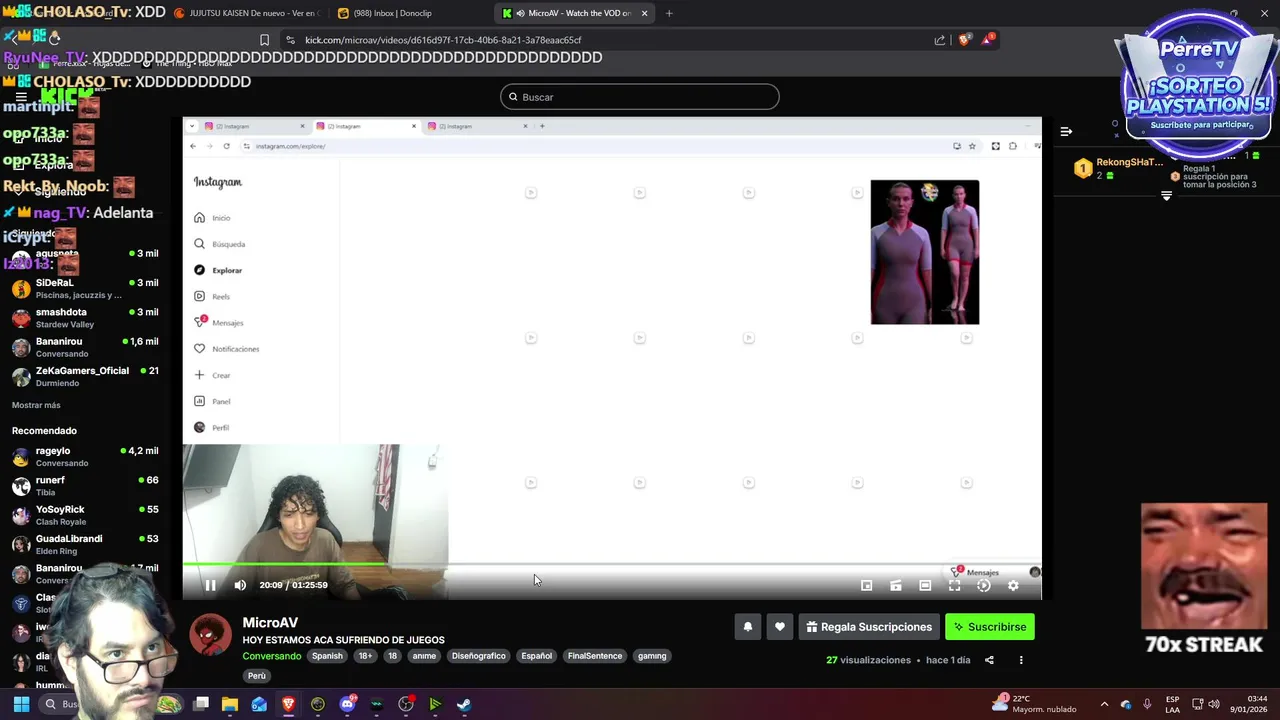This screenshot has width=1280, height=720.
Task: Open File Explorer from taskbar
Action: (230, 704)
